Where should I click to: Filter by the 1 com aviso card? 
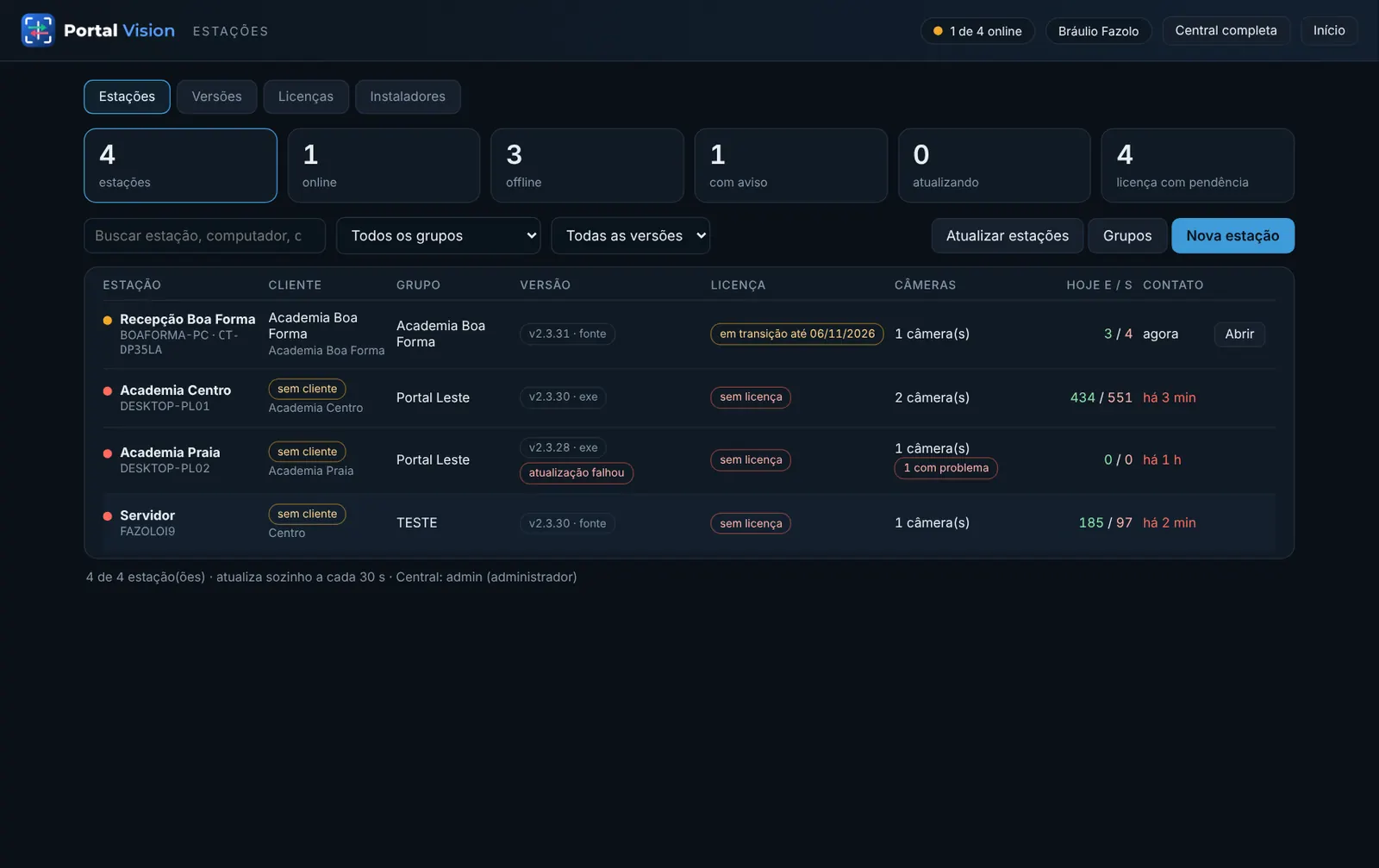click(x=790, y=165)
